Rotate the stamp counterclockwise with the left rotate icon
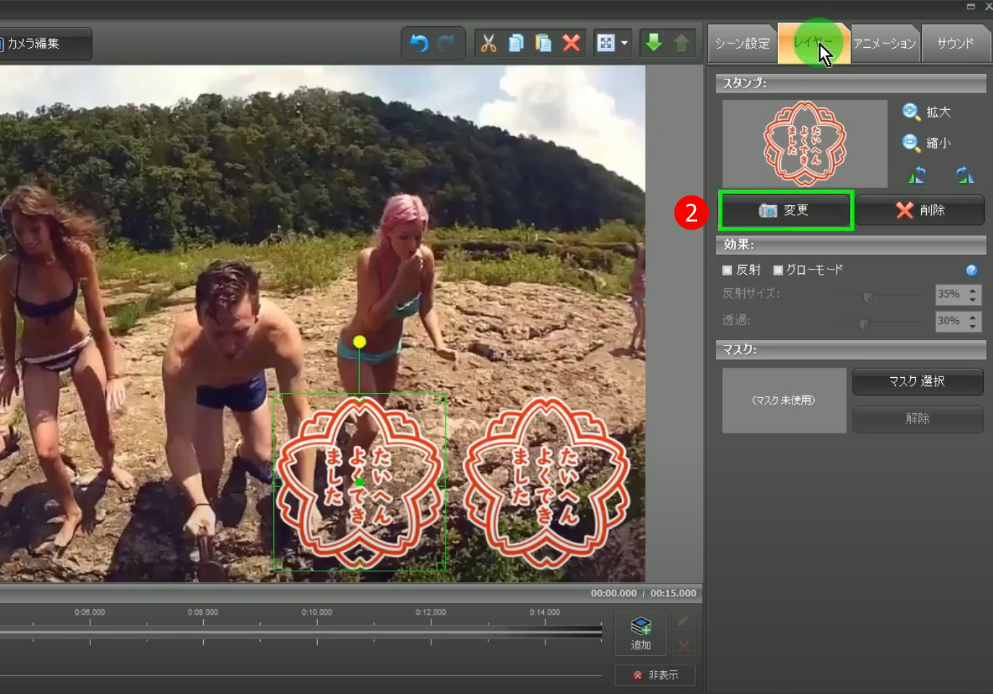 pos(916,176)
